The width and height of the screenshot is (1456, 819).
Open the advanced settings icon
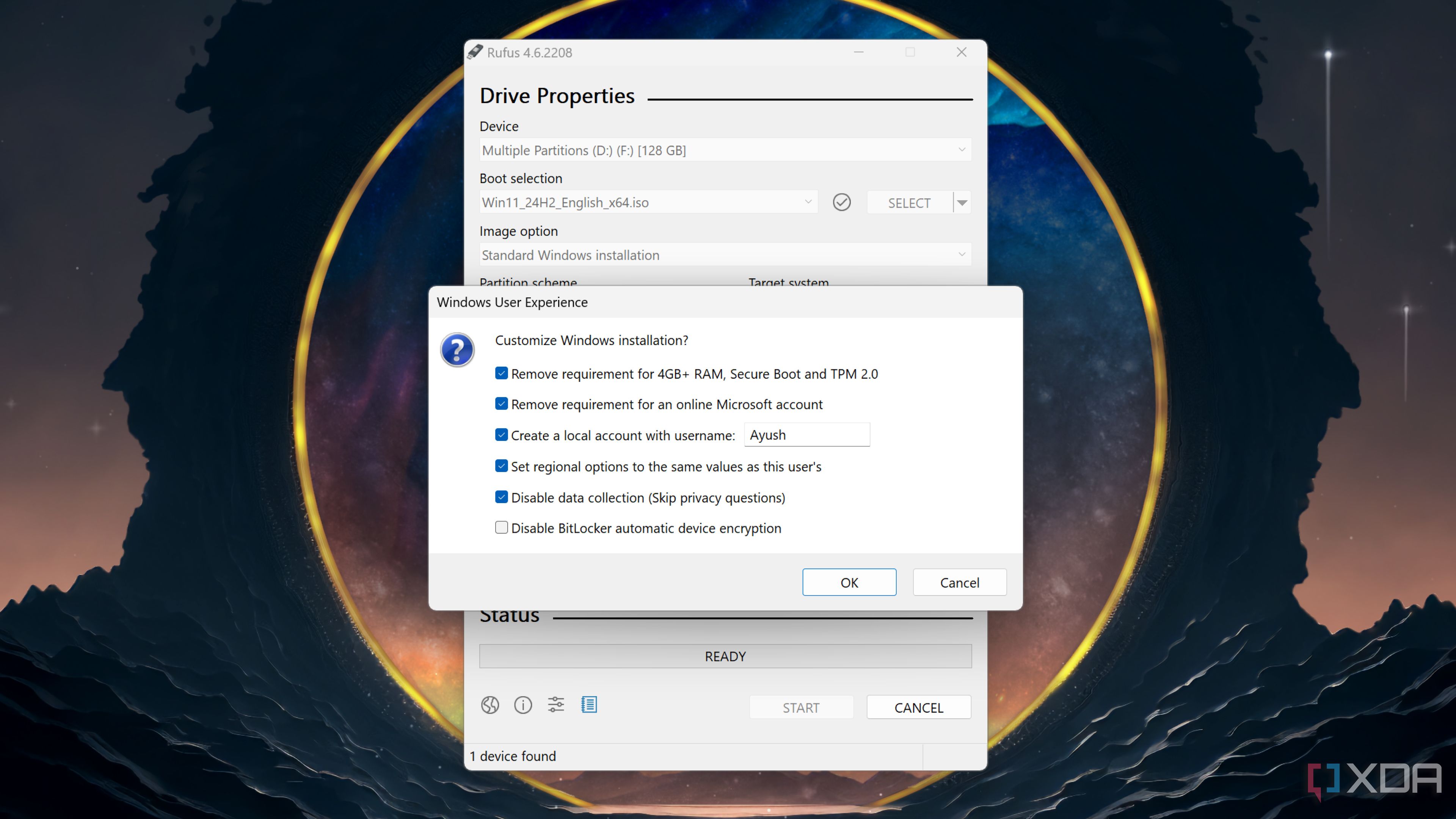coord(555,705)
